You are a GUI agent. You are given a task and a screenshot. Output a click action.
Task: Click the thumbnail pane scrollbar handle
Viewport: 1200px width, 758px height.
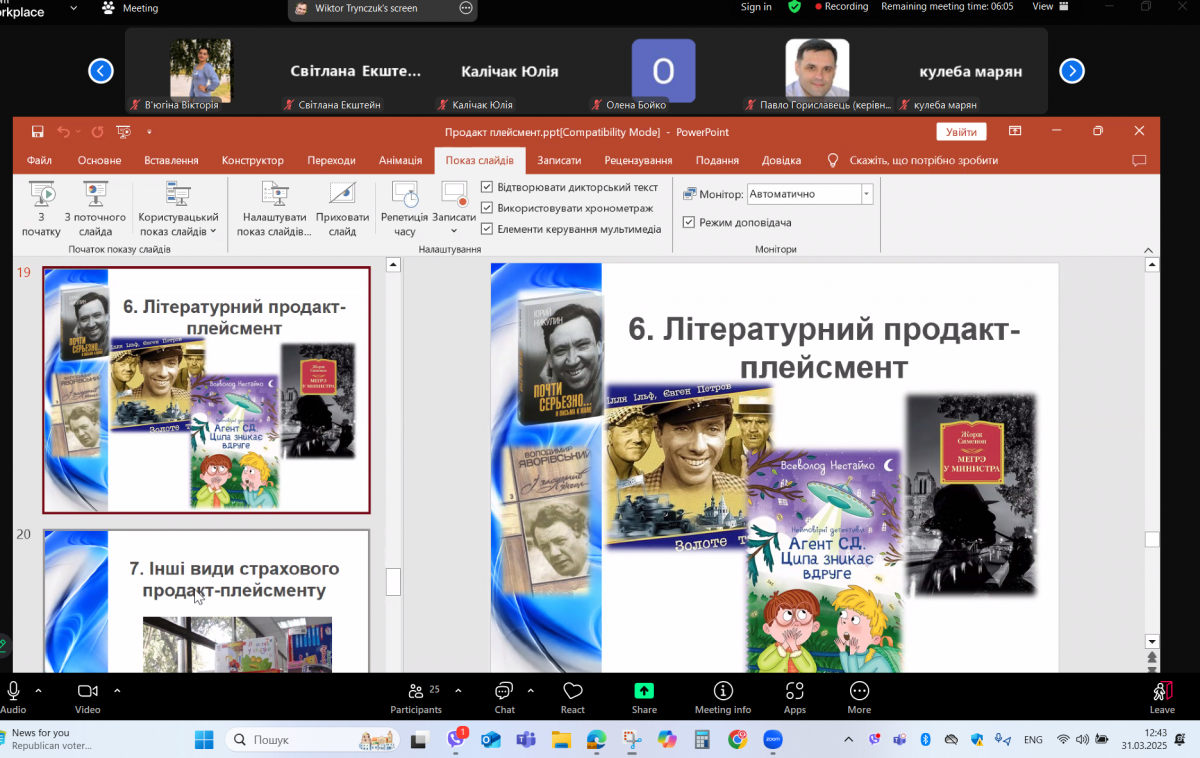pos(393,582)
